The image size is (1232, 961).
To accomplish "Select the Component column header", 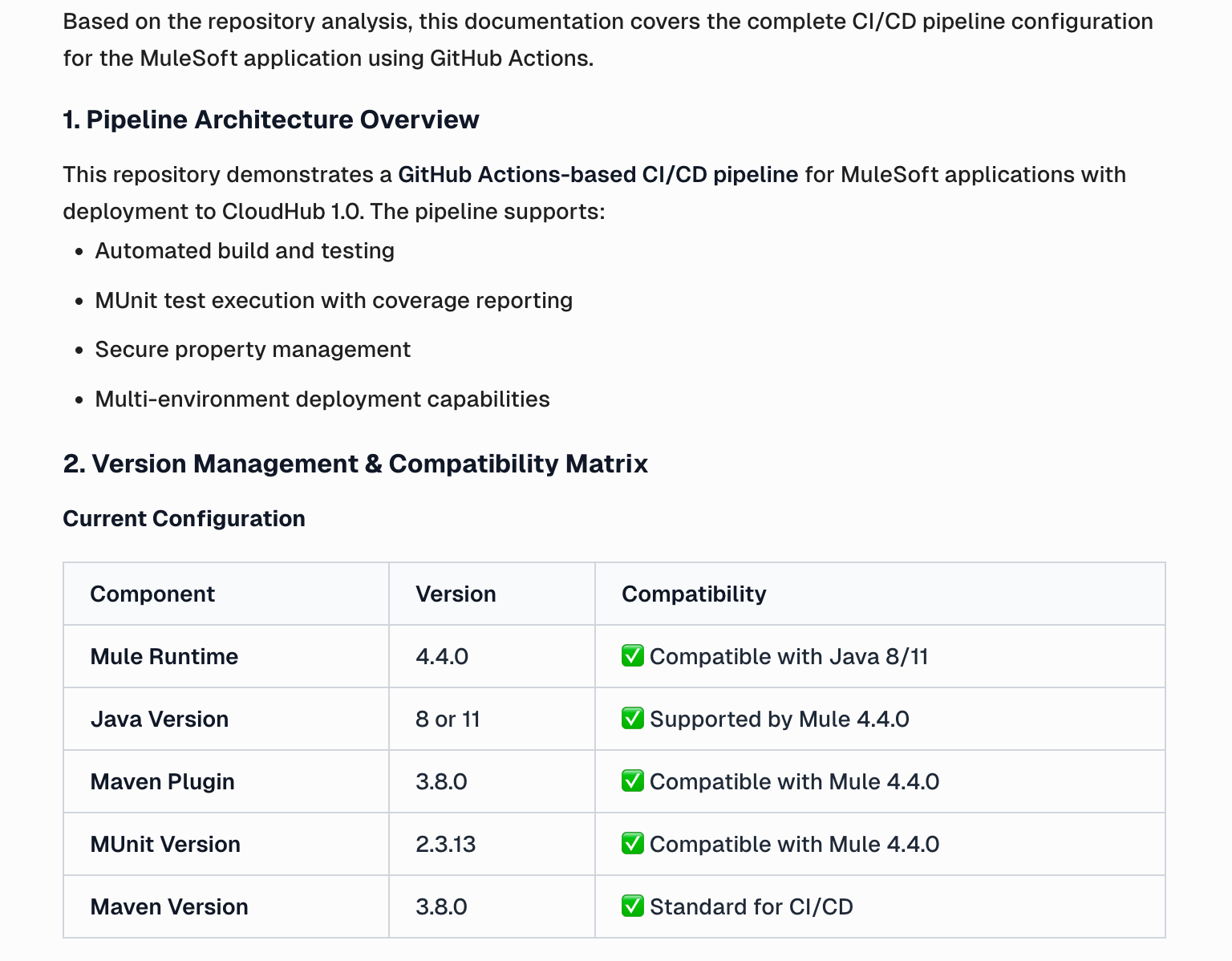I will pyautogui.click(x=152, y=594).
